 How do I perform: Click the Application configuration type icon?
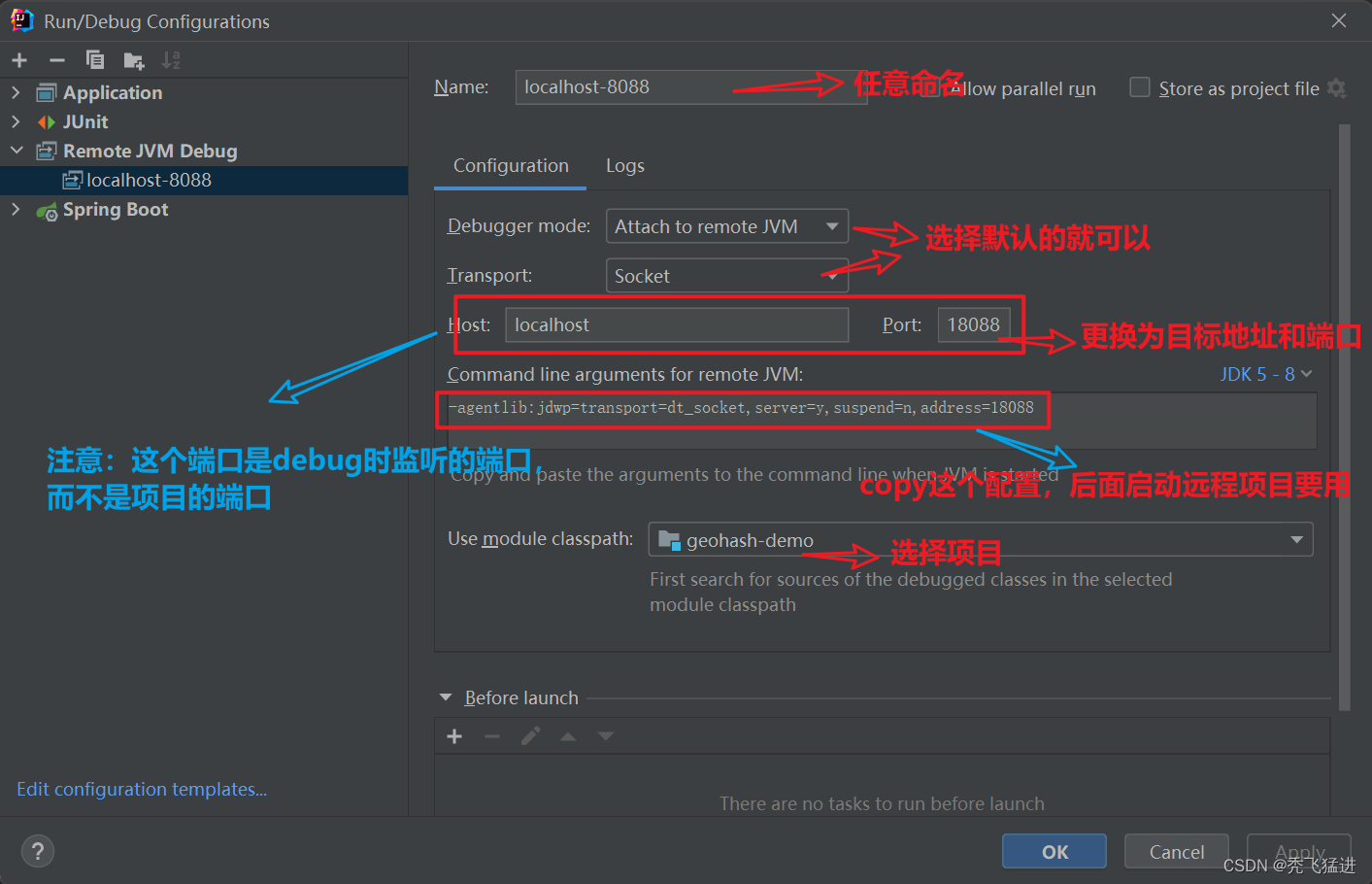pos(46,93)
